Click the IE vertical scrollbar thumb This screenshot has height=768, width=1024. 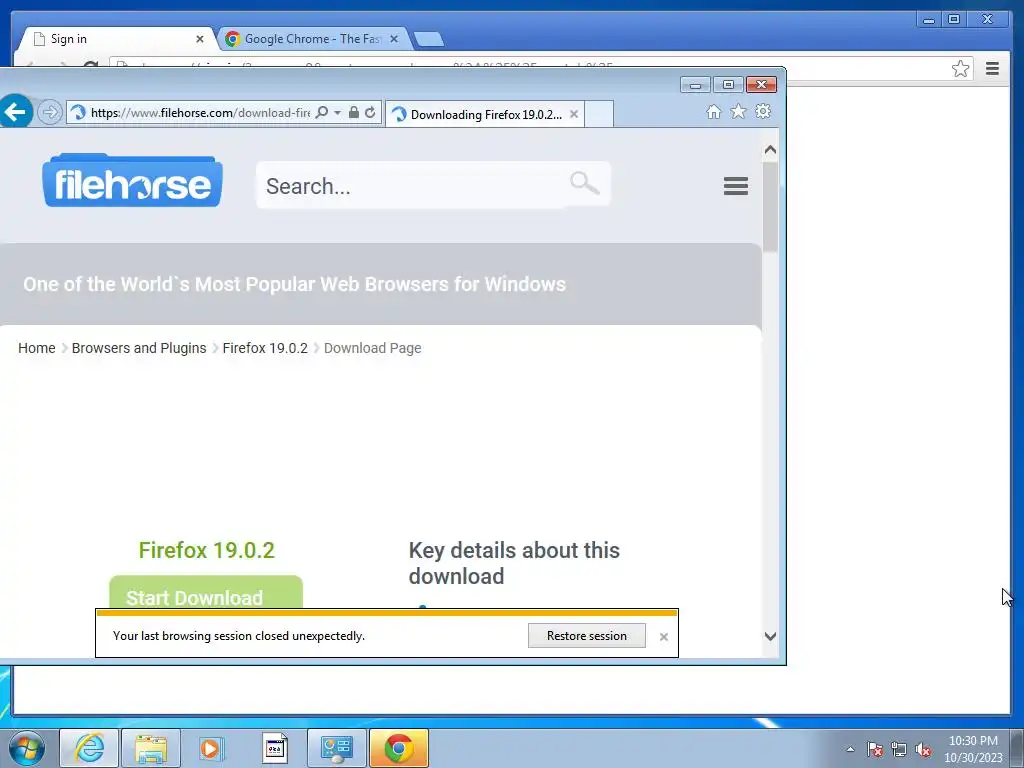[771, 206]
